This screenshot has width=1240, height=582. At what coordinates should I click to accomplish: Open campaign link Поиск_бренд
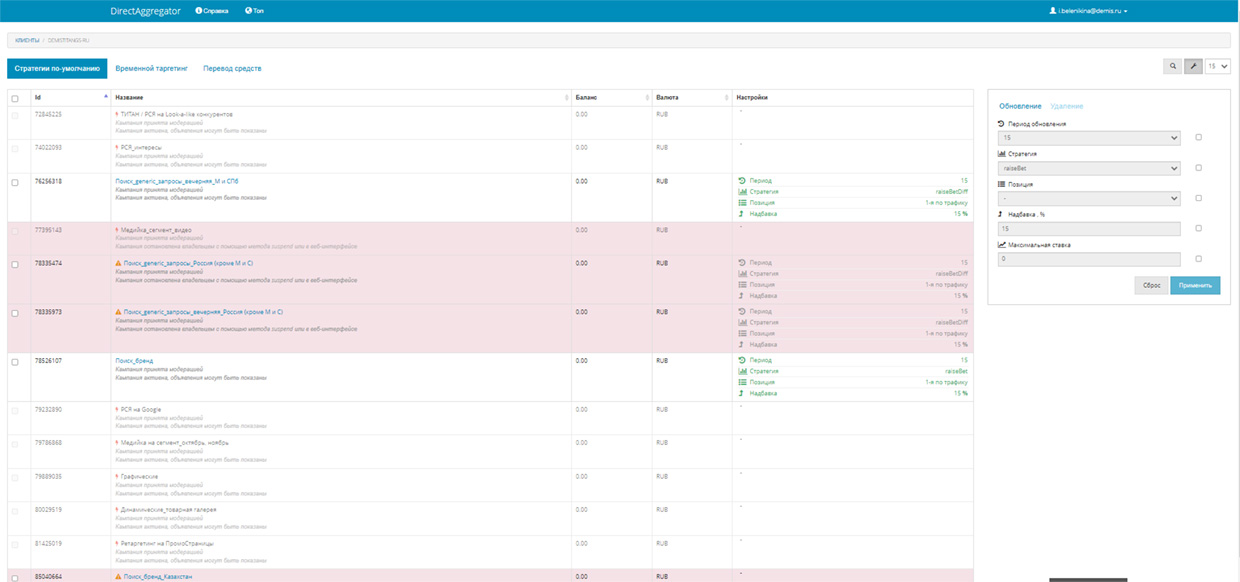coord(134,361)
